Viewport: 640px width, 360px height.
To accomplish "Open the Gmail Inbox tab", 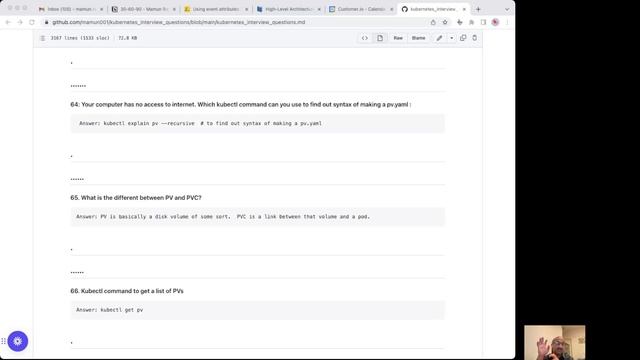I will pos(70,9).
